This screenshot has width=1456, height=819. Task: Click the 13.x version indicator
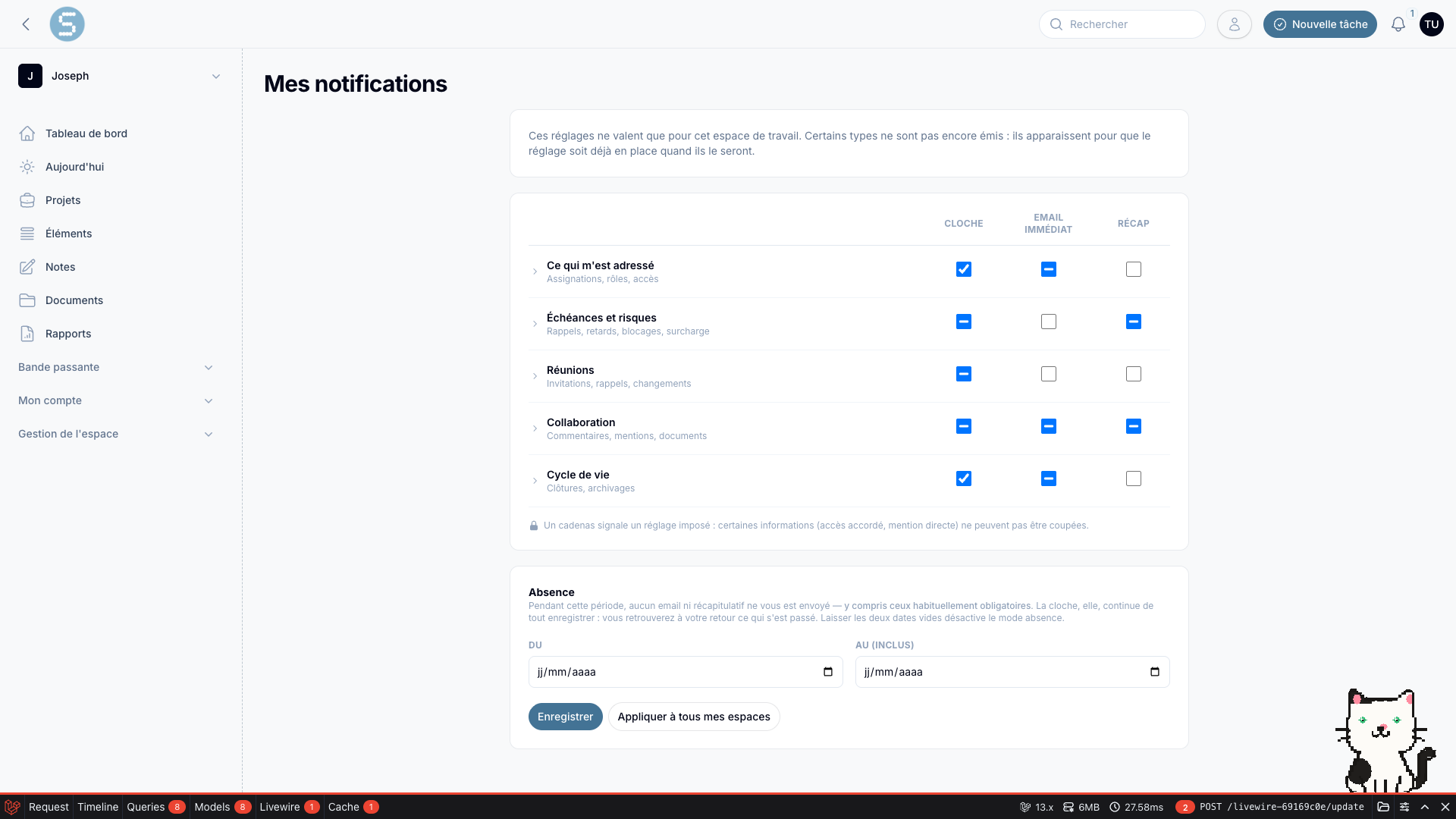tap(1037, 807)
